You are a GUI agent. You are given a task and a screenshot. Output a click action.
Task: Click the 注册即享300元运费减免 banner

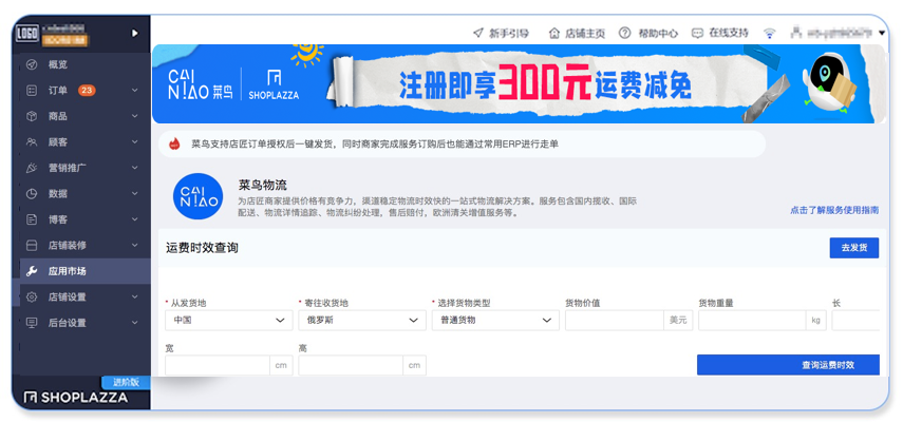(x=518, y=84)
